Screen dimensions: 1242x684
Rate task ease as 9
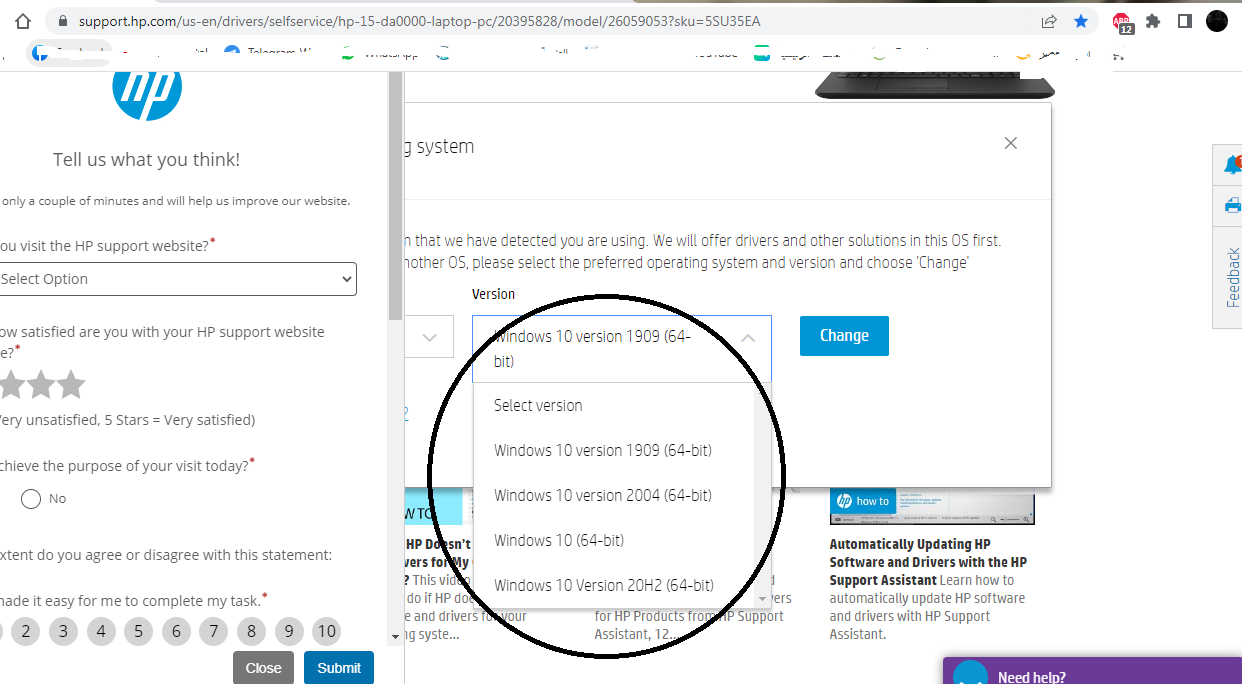[x=289, y=631]
